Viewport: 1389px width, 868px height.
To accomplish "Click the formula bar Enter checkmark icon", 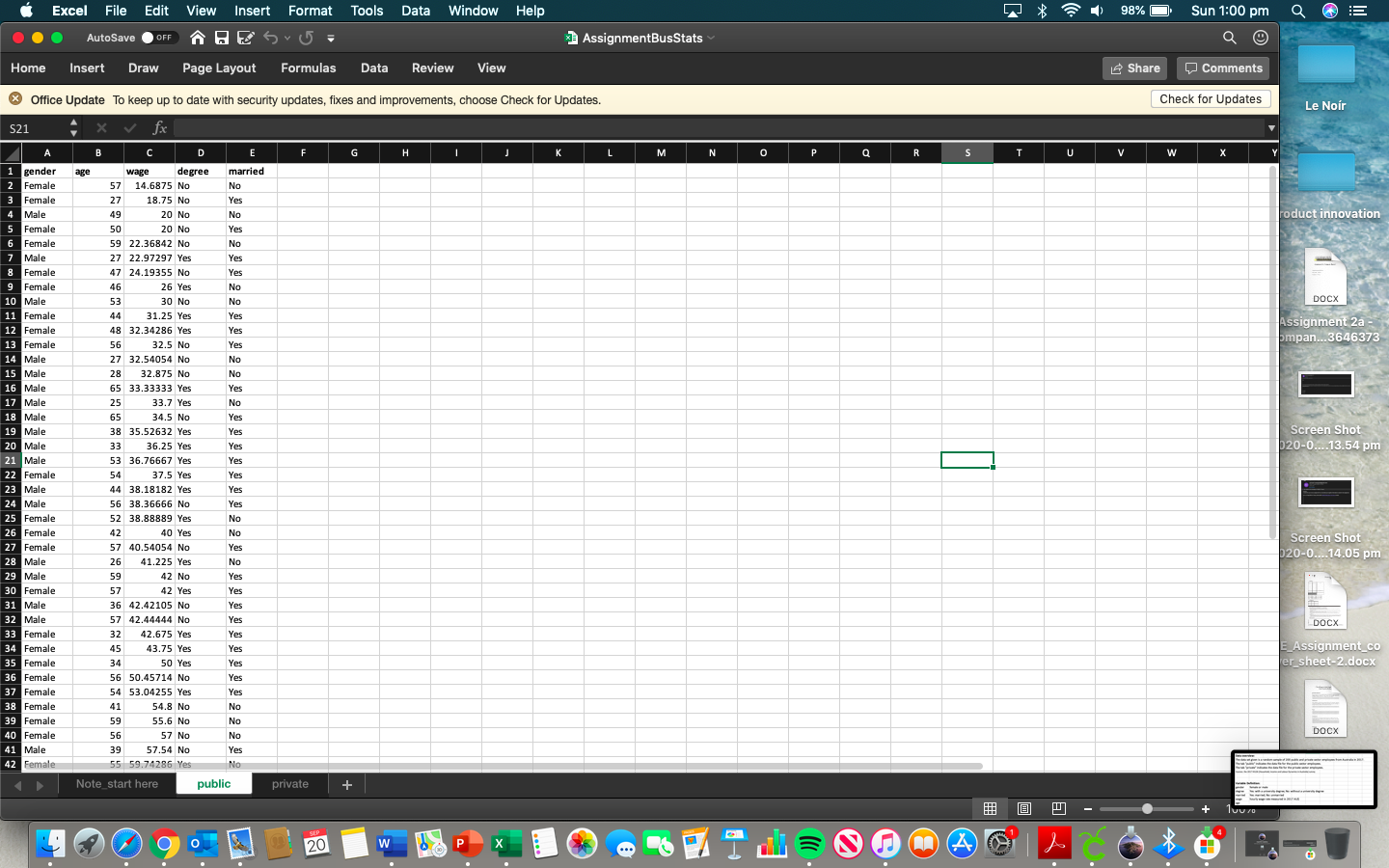I will click(130, 127).
